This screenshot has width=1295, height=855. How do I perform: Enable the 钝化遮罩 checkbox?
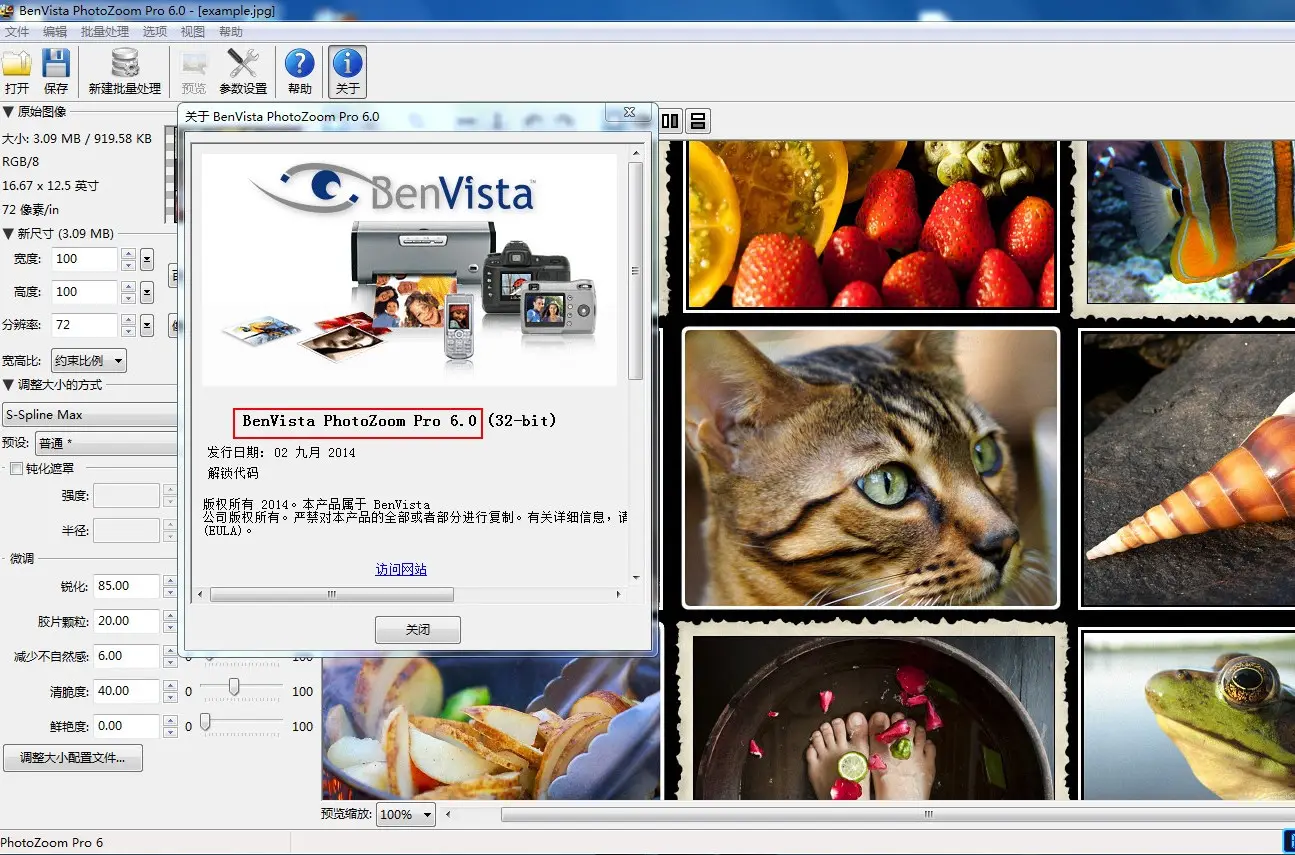pos(16,469)
